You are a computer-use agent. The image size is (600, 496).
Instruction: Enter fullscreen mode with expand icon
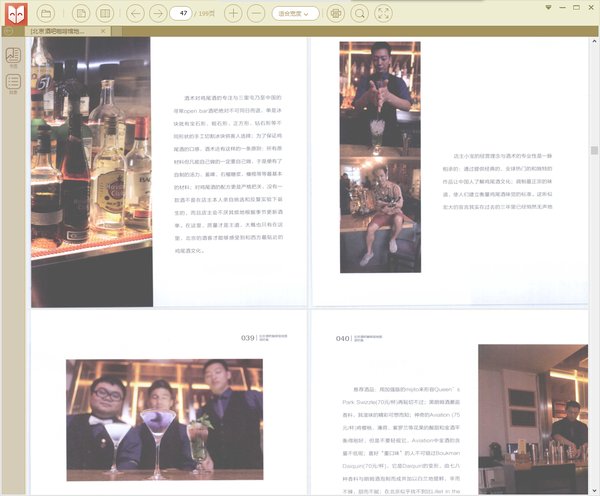pos(383,14)
